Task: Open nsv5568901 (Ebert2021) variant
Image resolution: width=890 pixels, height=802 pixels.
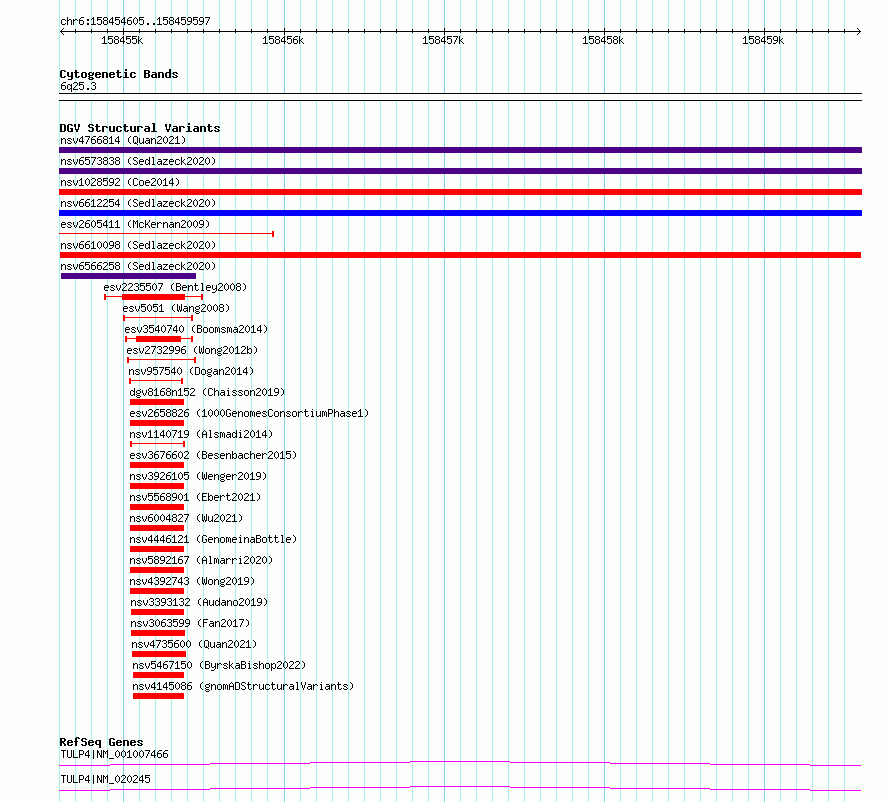Action: 195,497
